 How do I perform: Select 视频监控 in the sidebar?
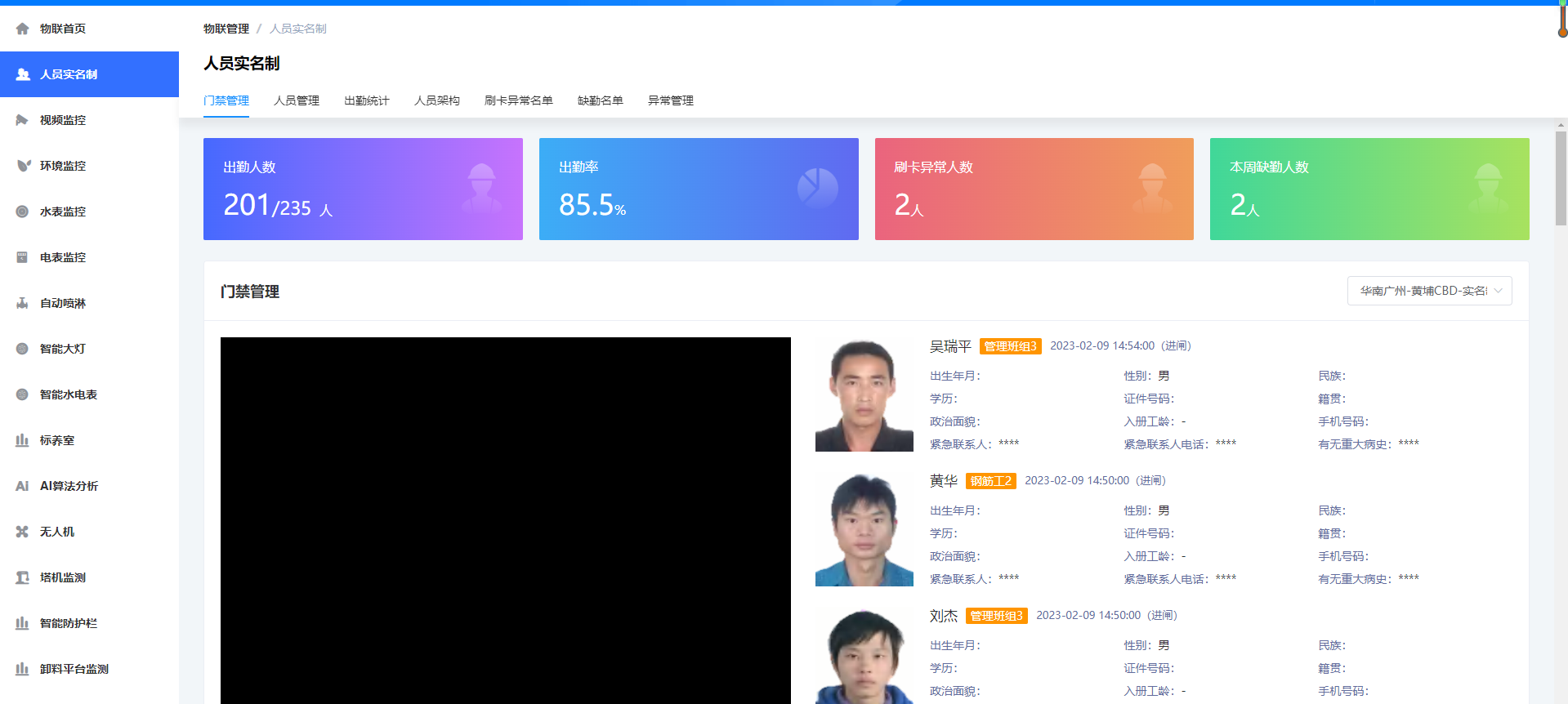pos(89,120)
